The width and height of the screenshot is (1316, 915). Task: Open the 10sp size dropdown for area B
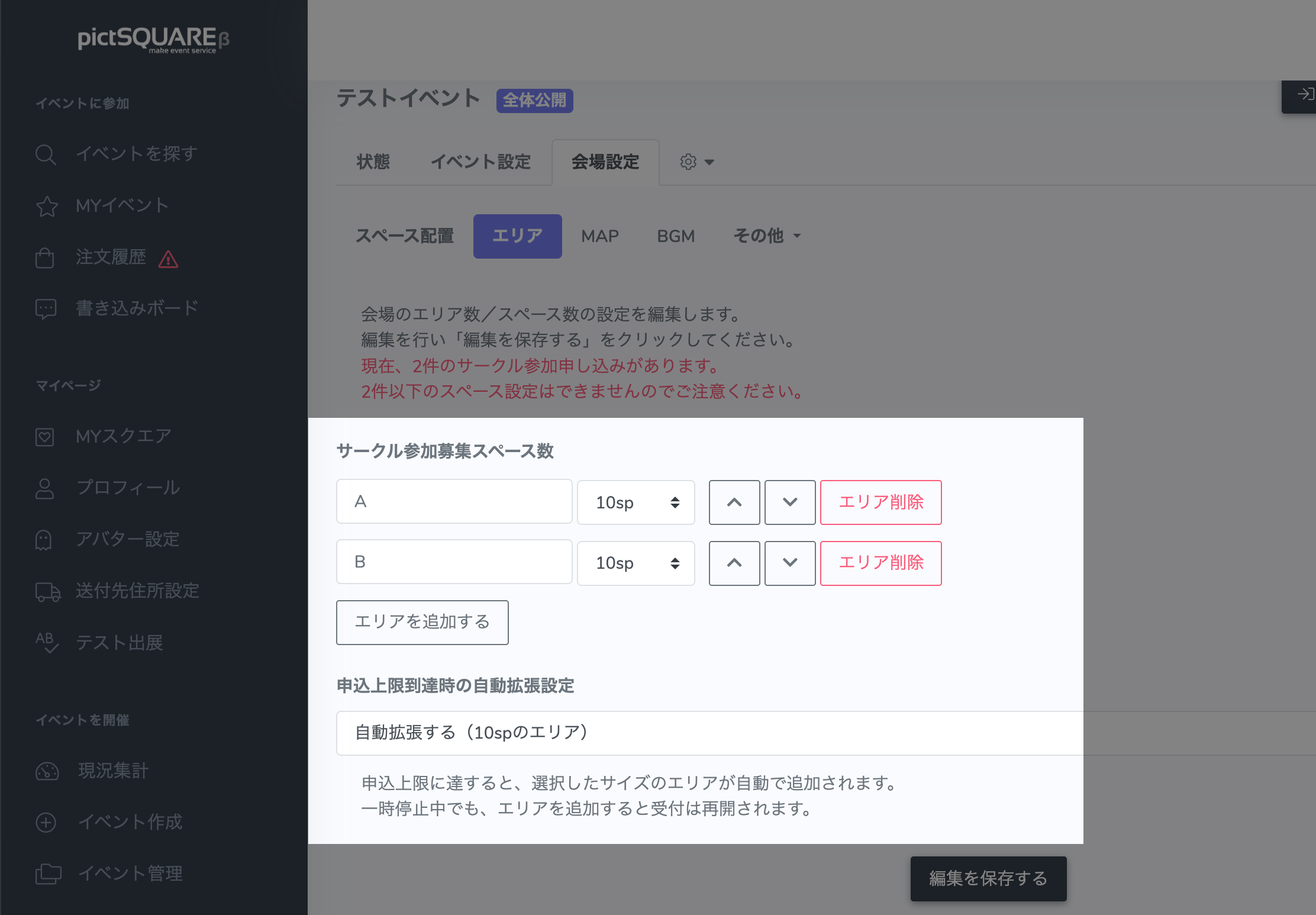pyautogui.click(x=636, y=563)
